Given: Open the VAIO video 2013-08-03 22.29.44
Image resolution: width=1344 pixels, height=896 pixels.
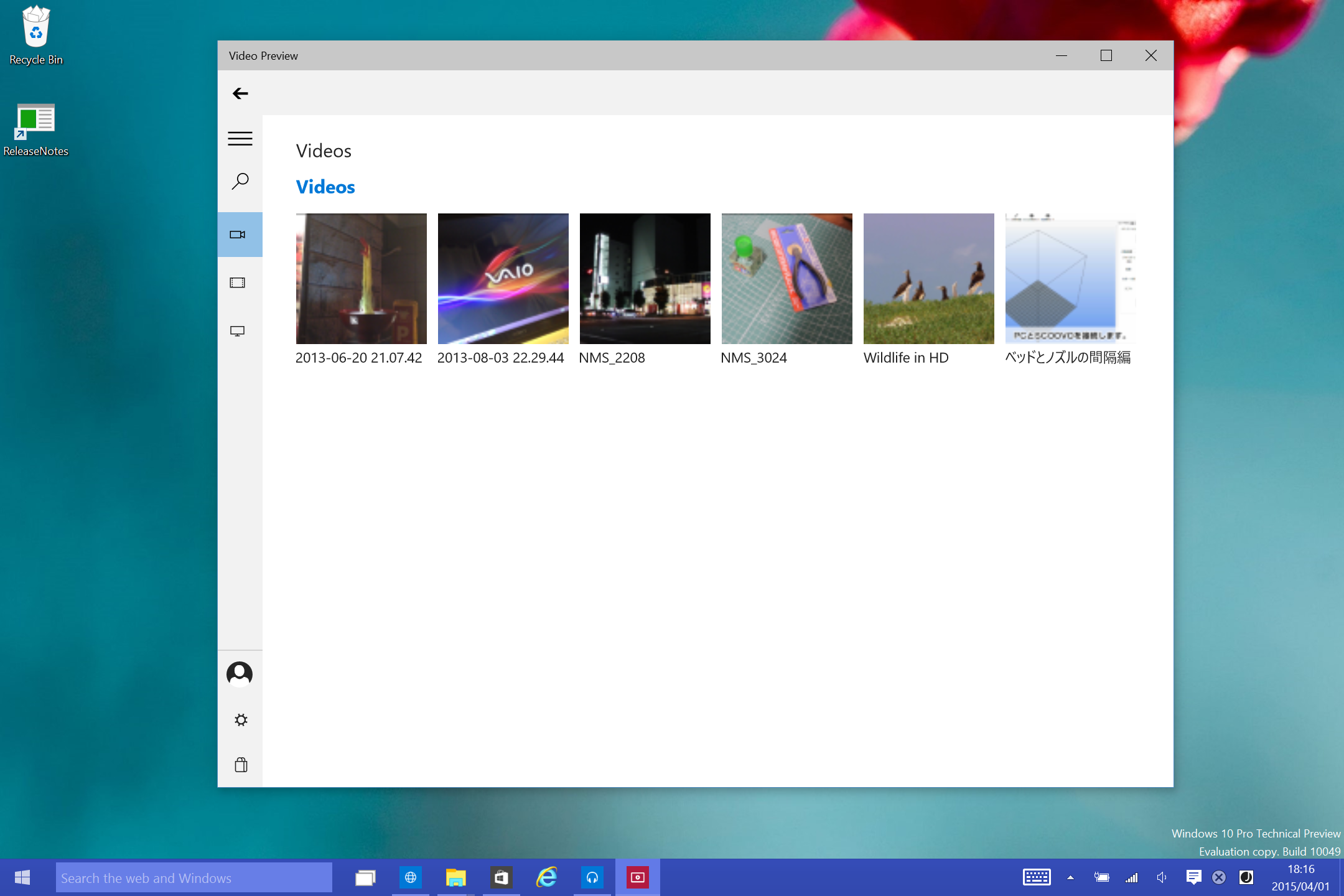Looking at the screenshot, I should point(503,279).
